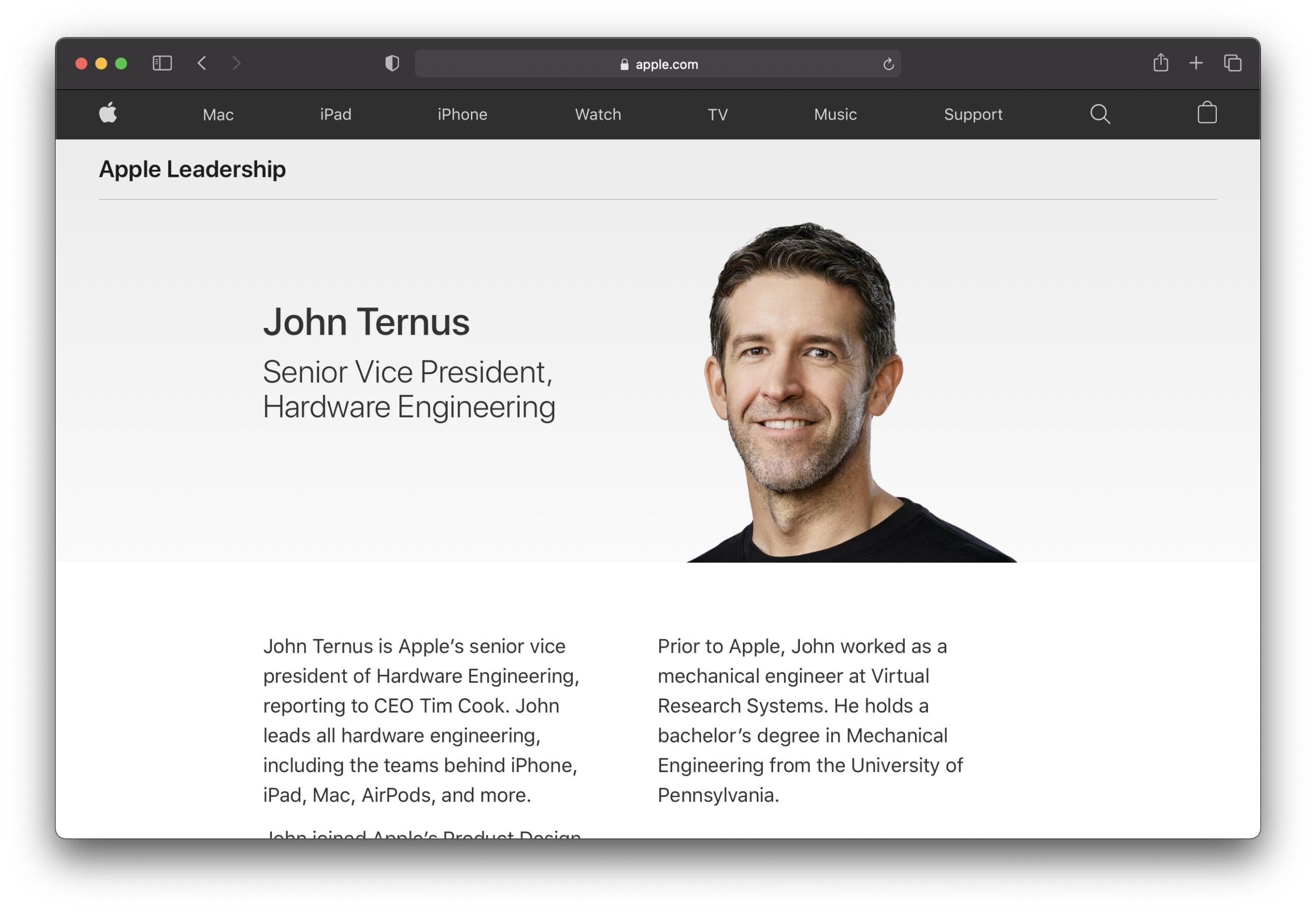The image size is (1316, 912).
Task: Select the iPhone menu item
Action: coord(462,114)
